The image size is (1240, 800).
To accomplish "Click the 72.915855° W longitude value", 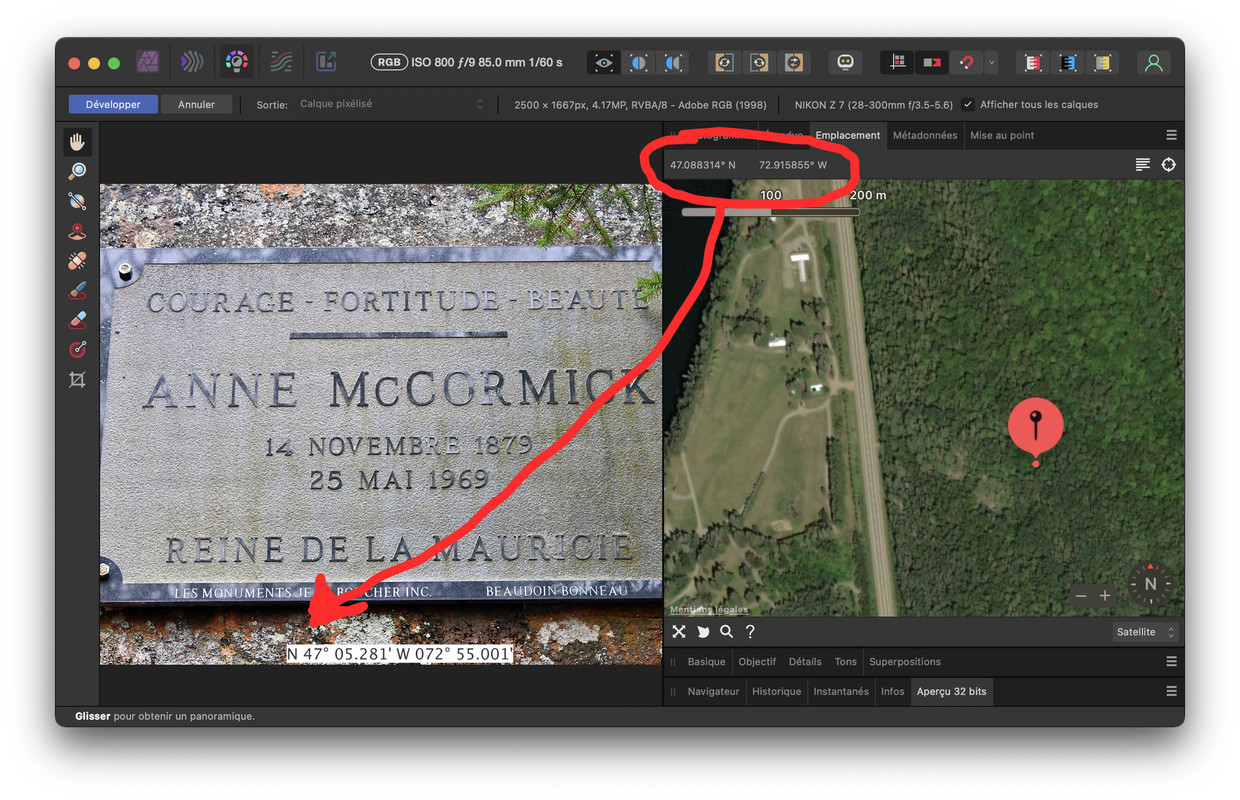I will [x=793, y=165].
